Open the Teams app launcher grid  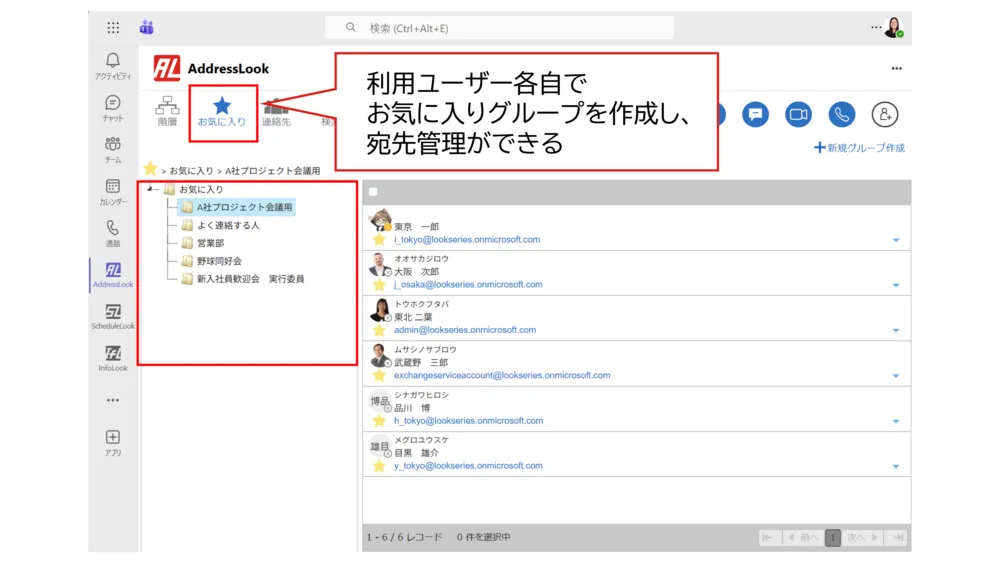113,27
